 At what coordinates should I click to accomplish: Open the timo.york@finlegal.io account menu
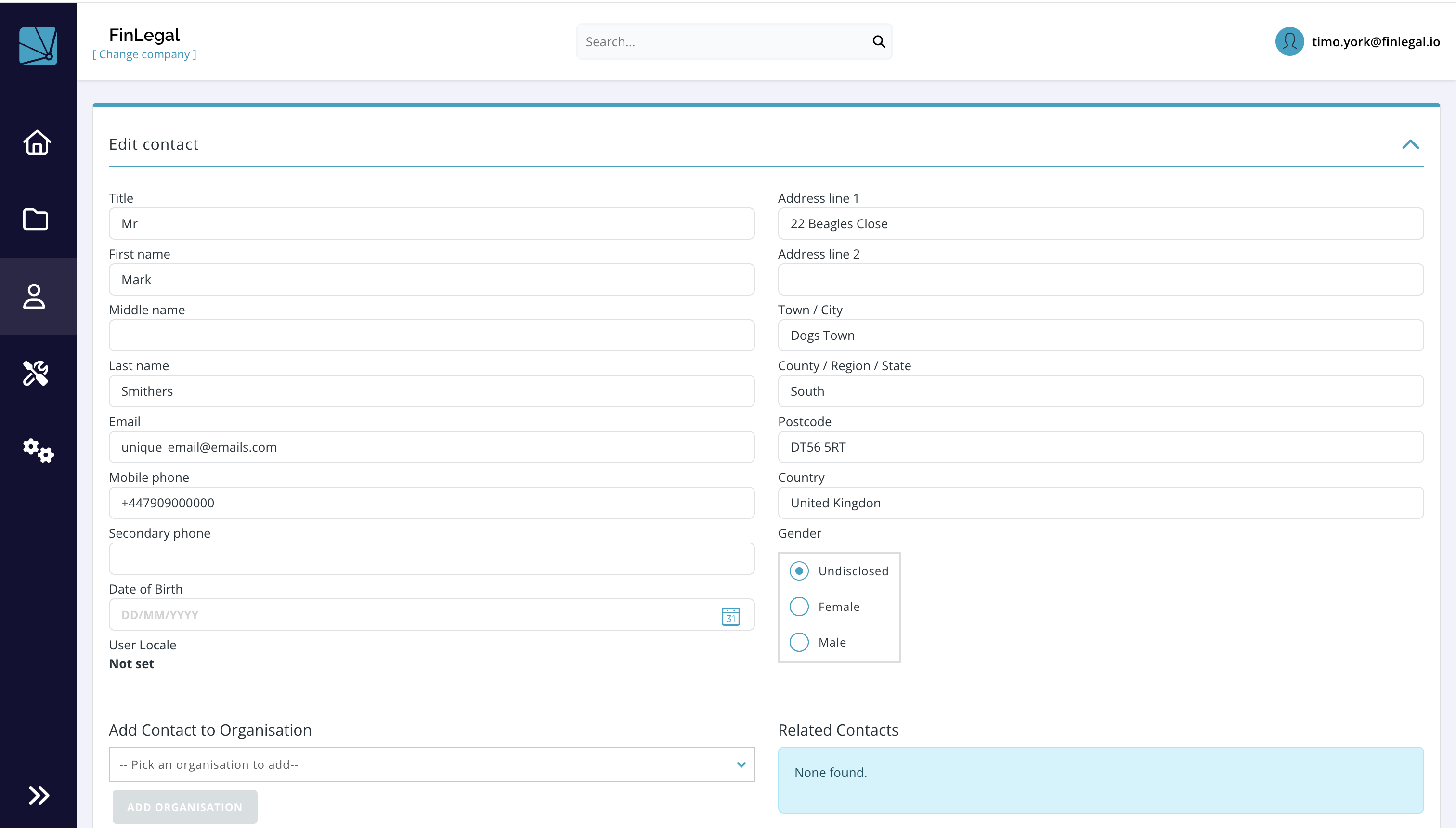point(1375,41)
